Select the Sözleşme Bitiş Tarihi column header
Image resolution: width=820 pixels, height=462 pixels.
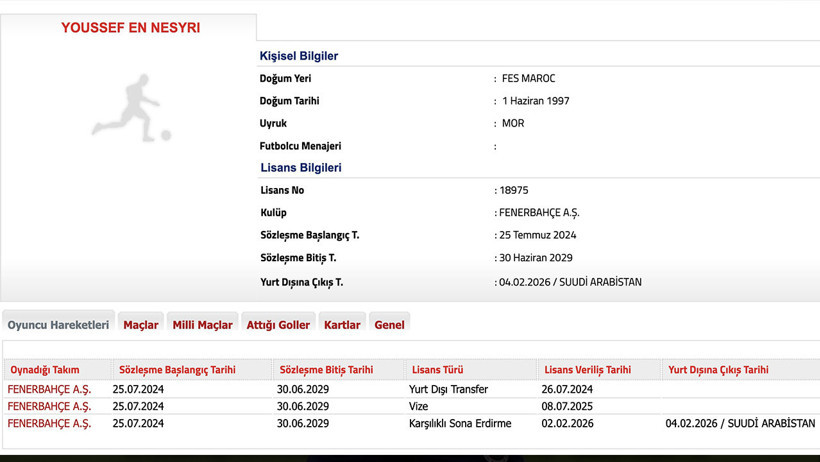pos(326,370)
